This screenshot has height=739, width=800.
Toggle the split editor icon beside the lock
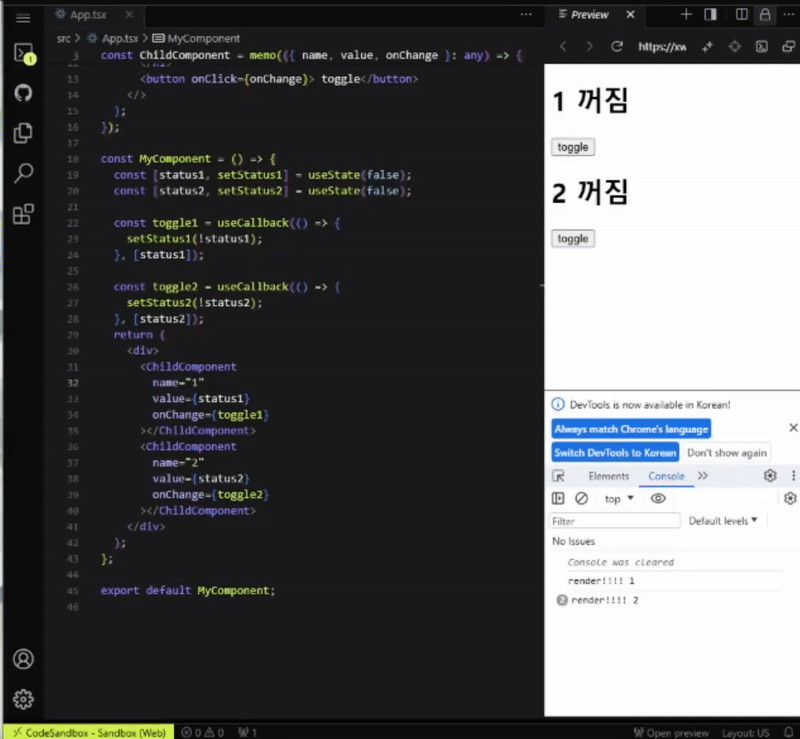(741, 14)
